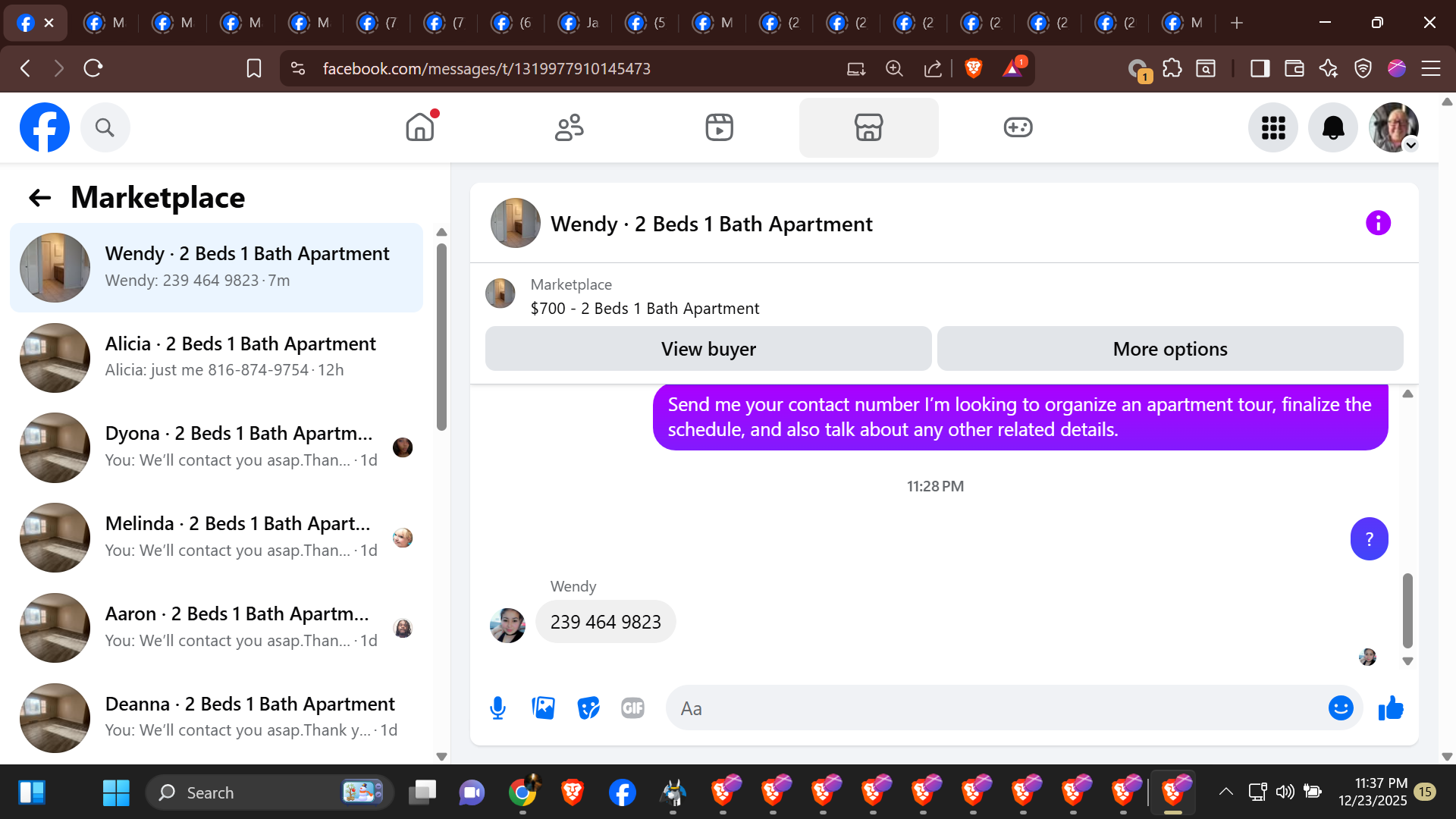Viewport: 1456px width, 819px height.
Task: Open the sticker picker icon
Action: [x=588, y=708]
